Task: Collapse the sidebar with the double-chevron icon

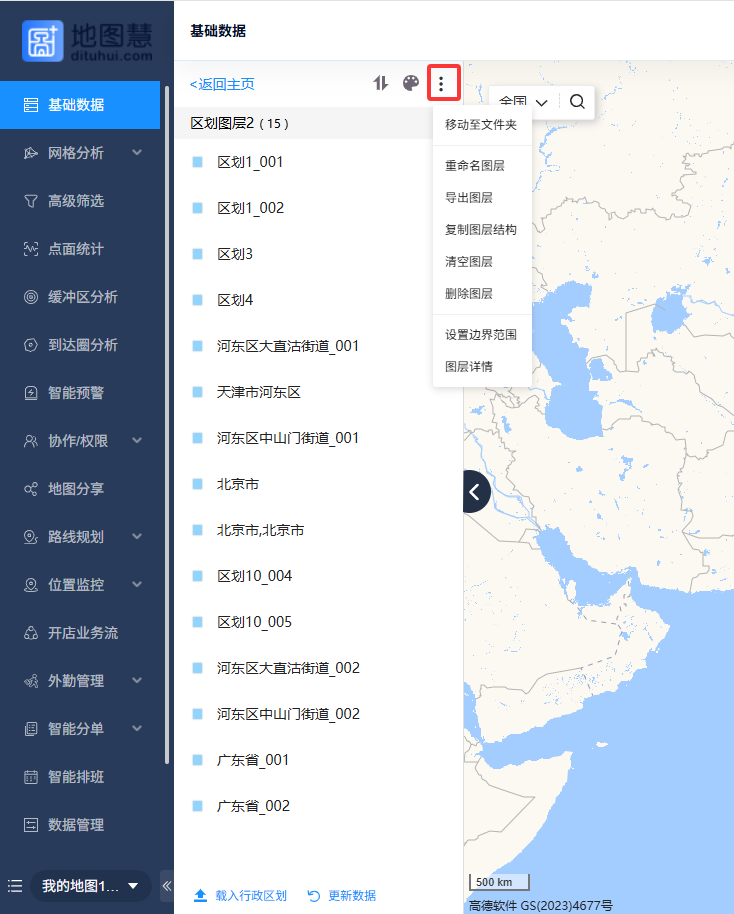Action: click(x=167, y=886)
